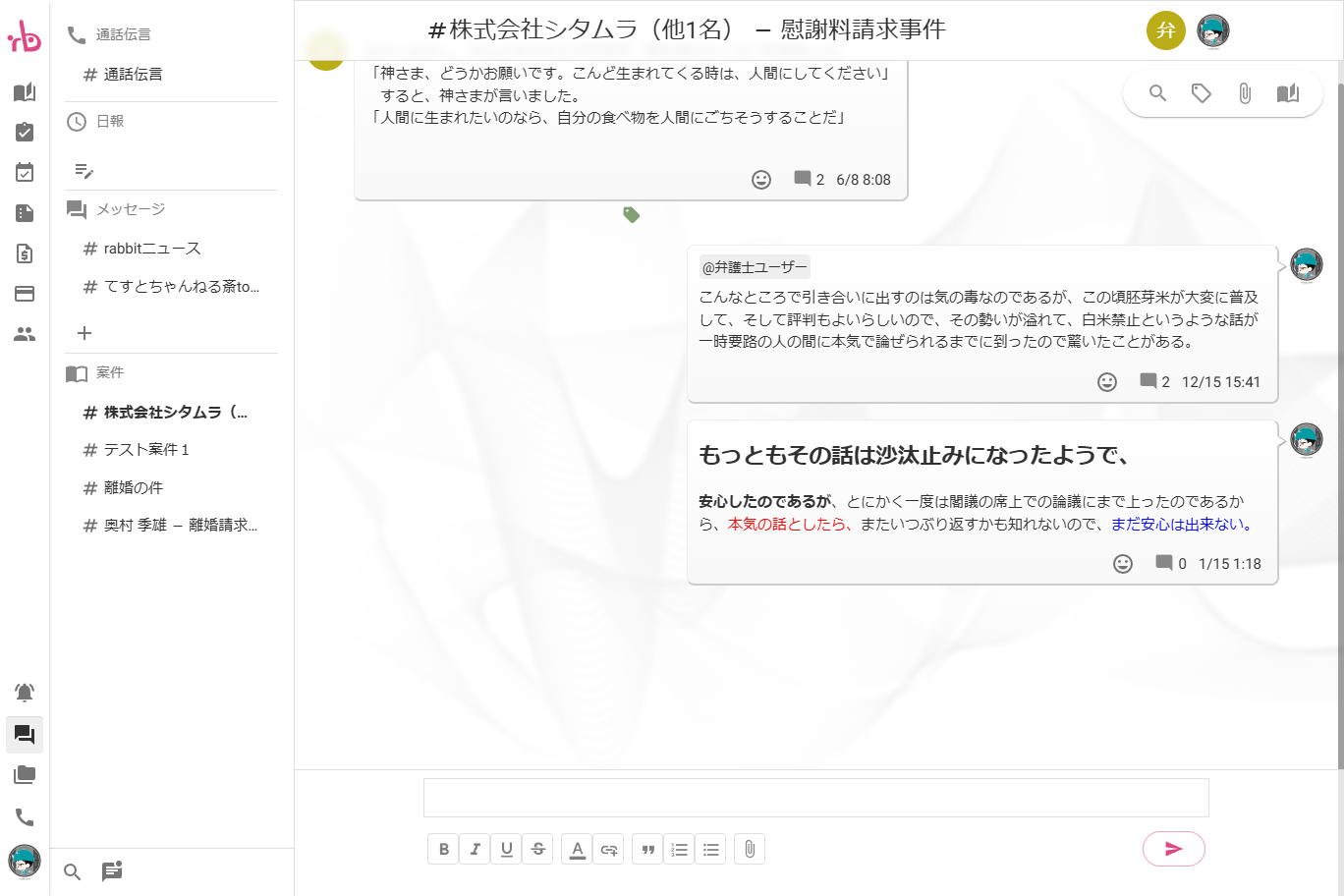Click the green tag icon below message
The width and height of the screenshot is (1344, 896).
(x=632, y=214)
